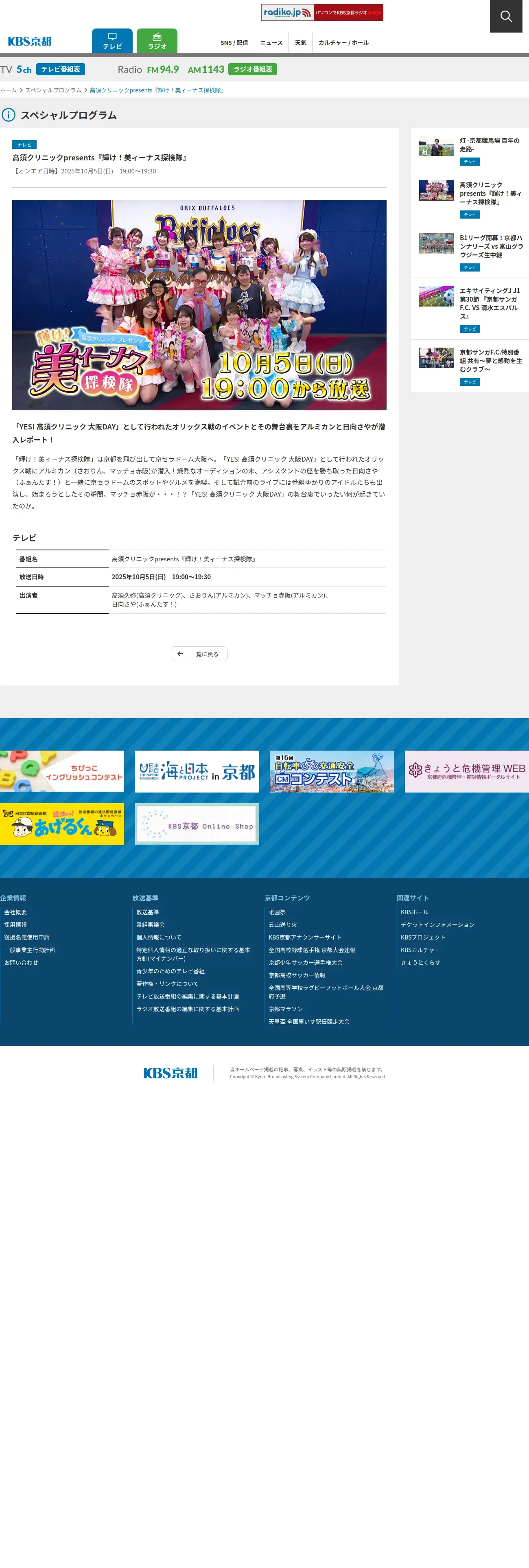Open カルチャー / ホール menu
This screenshot has width=529, height=1568.
[343, 43]
